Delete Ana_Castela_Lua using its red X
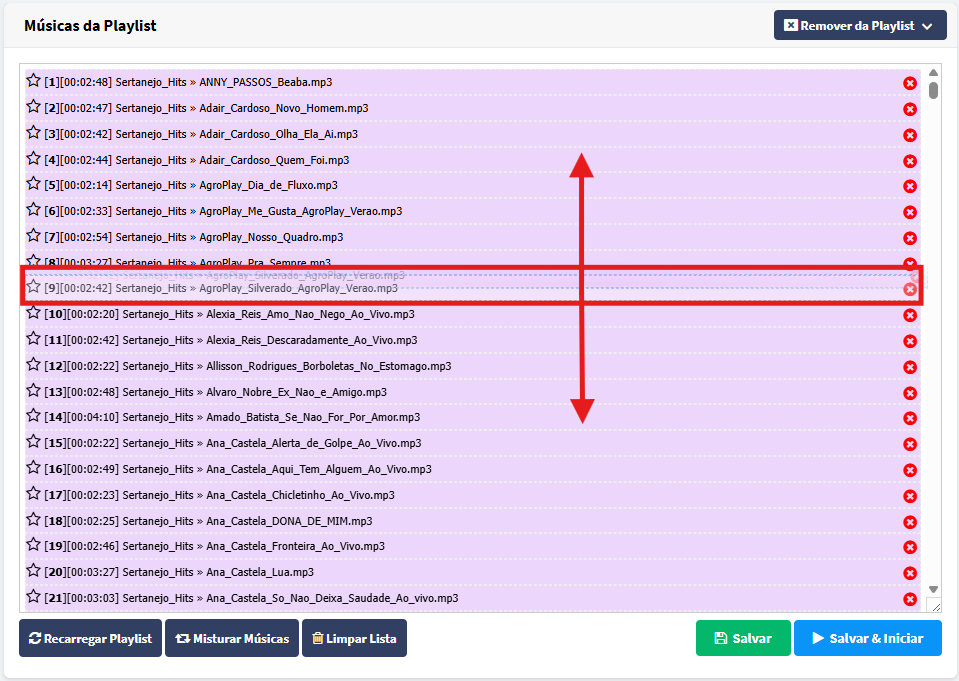Screen dimensions: 959x681 pos(910,573)
